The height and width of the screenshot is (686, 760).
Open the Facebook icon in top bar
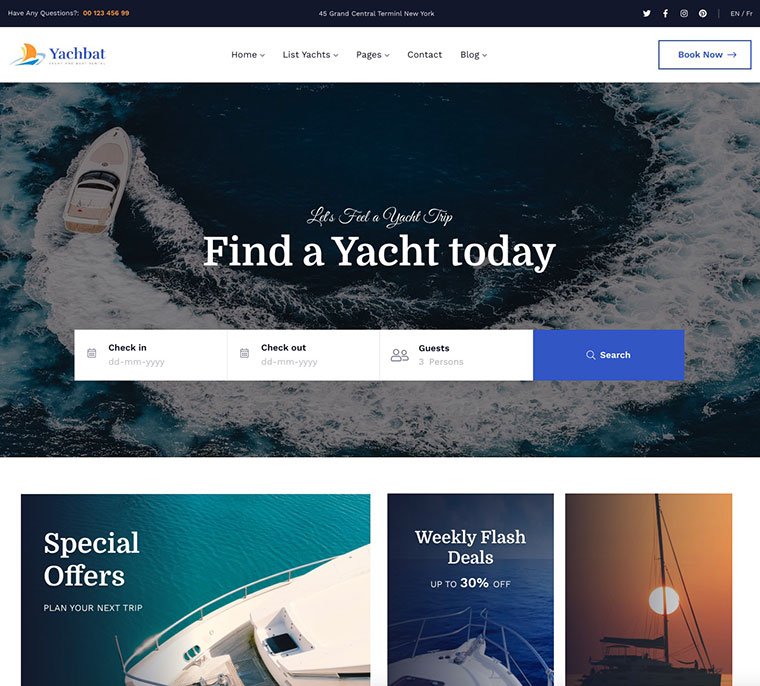665,14
